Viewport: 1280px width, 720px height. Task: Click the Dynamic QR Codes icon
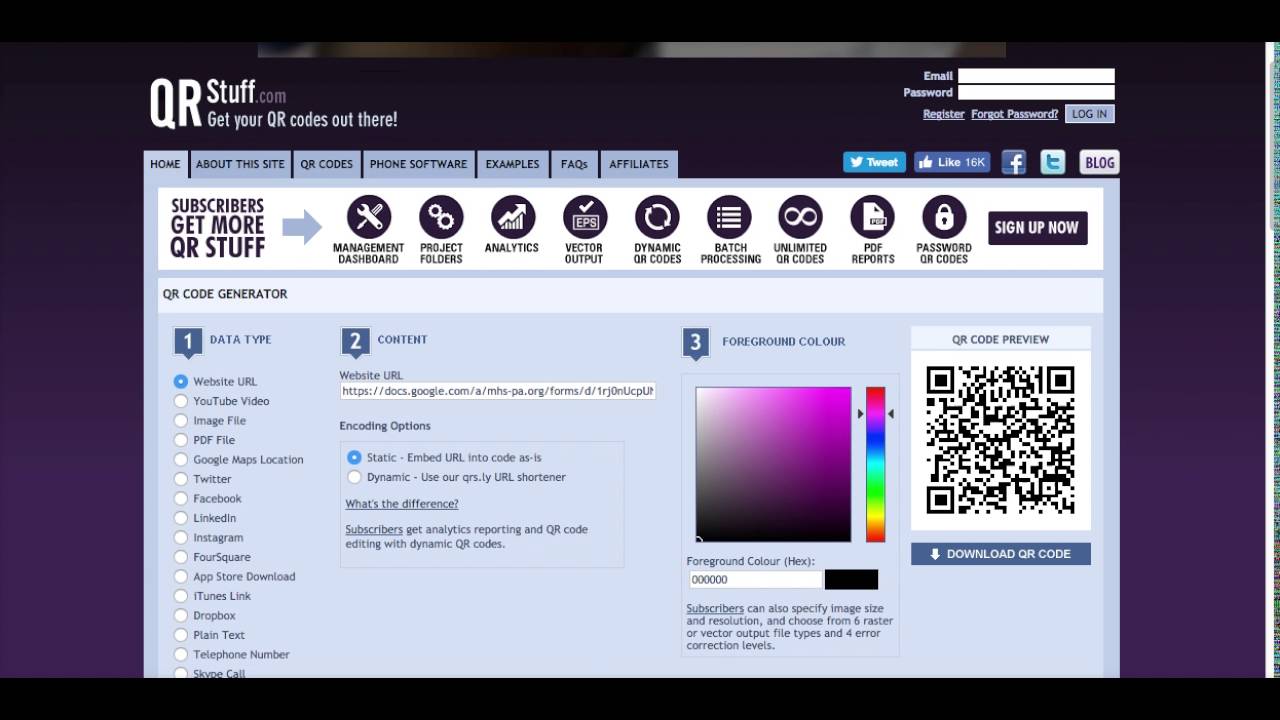[657, 217]
